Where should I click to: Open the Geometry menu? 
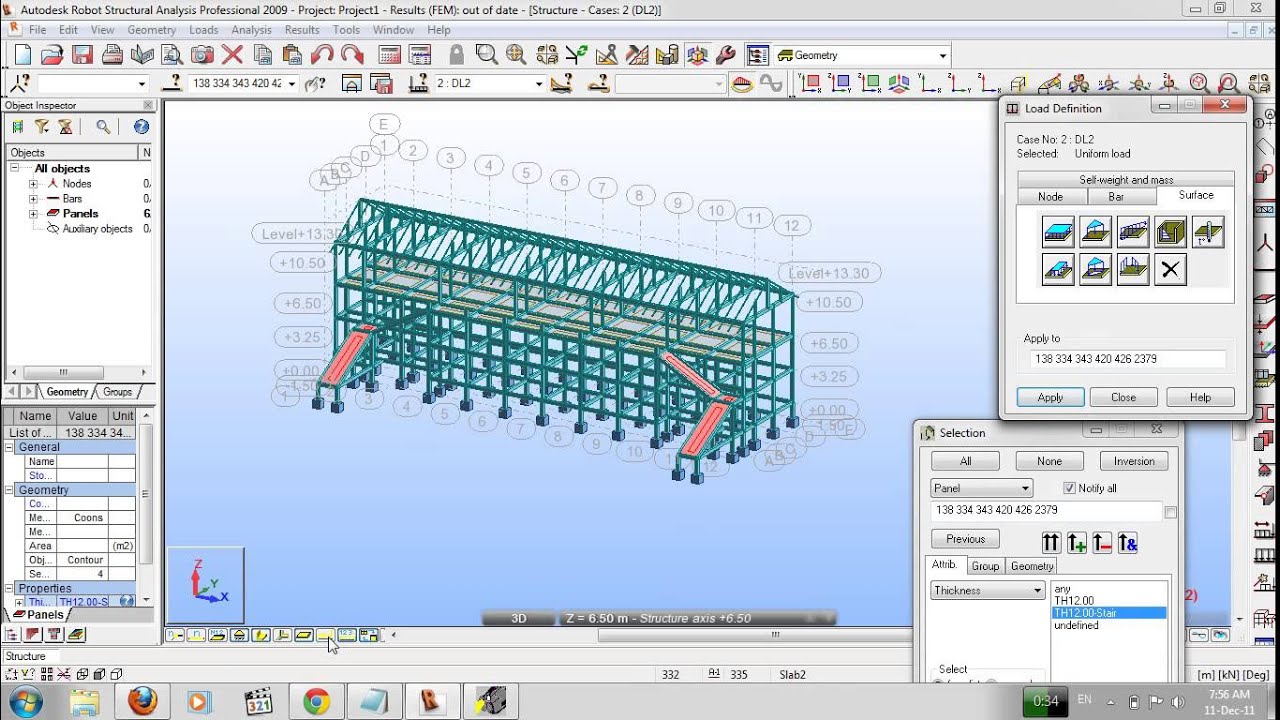coord(151,30)
